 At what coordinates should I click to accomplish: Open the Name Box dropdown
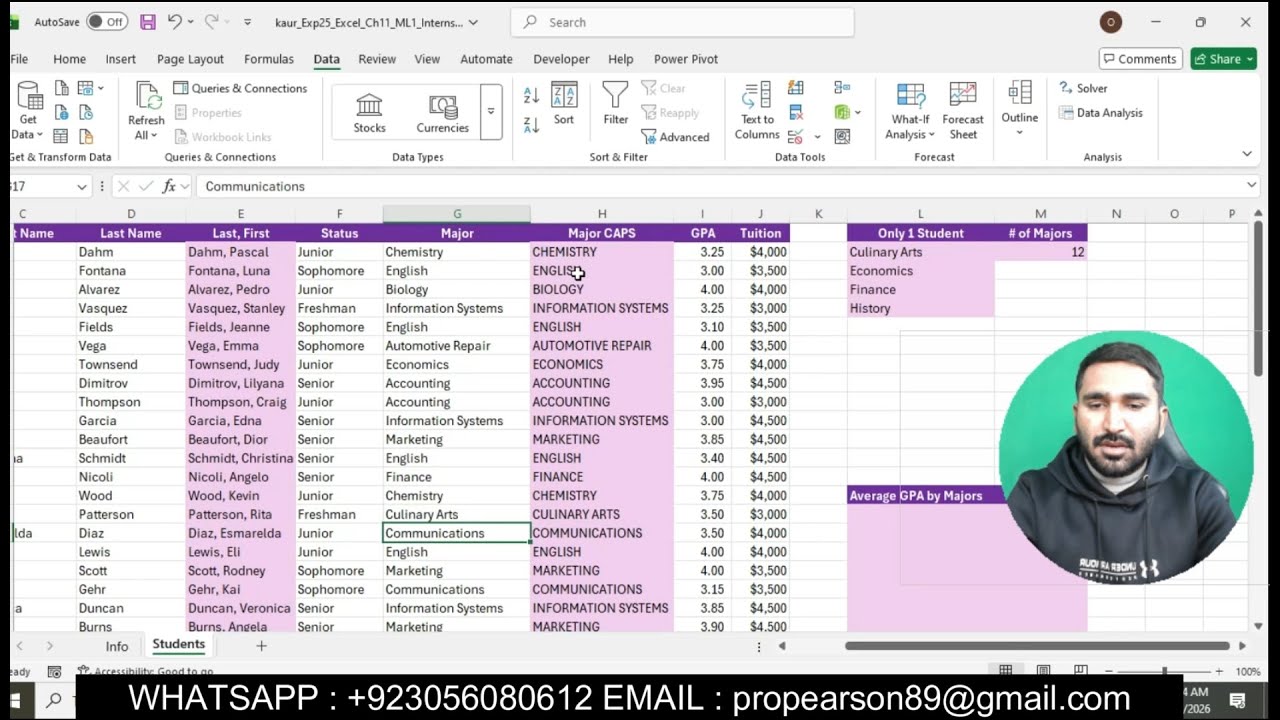coord(81,186)
